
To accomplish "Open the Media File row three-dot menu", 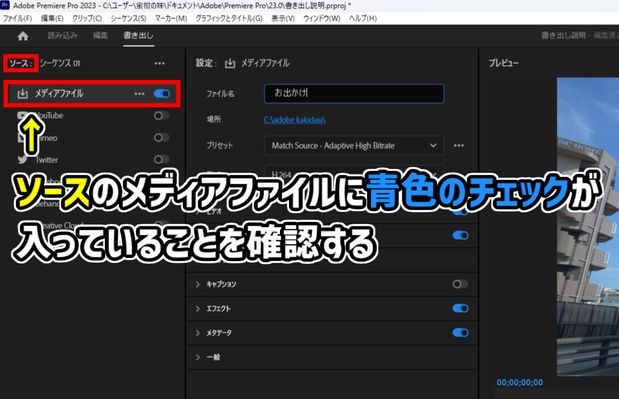I will (139, 94).
